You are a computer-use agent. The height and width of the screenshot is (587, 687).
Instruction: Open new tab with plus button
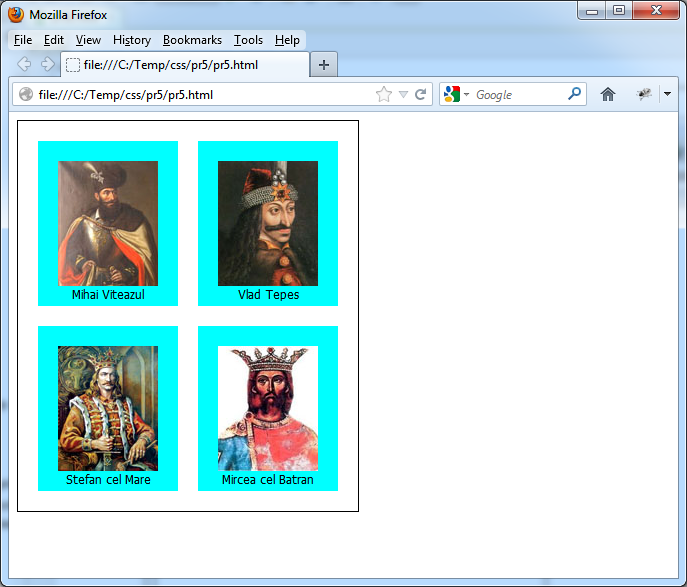tap(324, 65)
